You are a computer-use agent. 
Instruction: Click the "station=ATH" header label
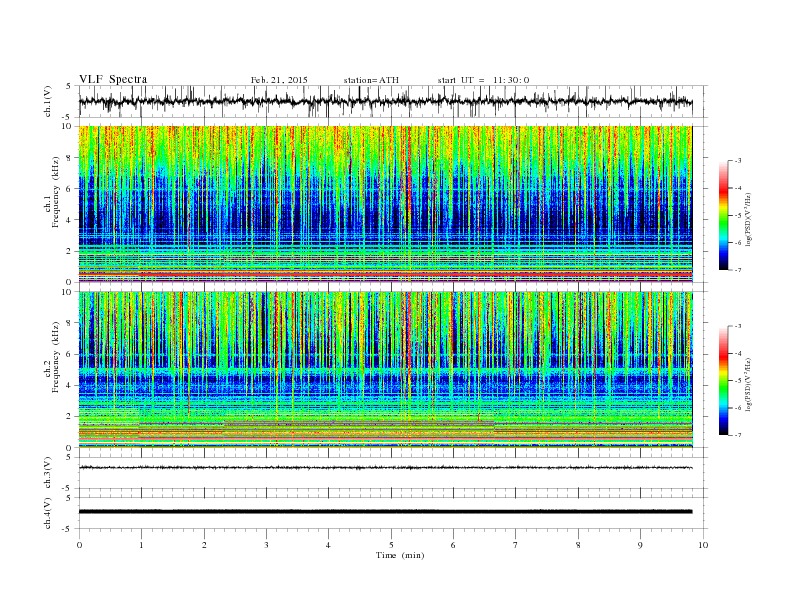coord(371,80)
